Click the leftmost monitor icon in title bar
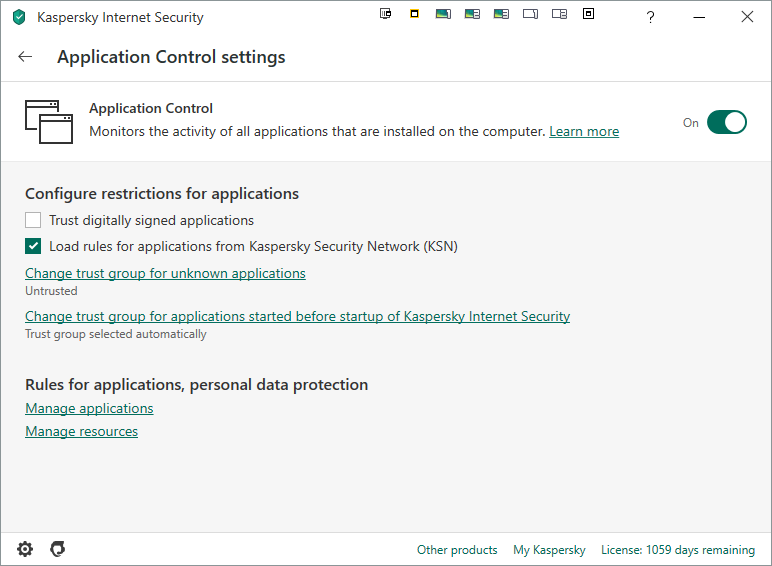The width and height of the screenshot is (772, 566). click(386, 14)
